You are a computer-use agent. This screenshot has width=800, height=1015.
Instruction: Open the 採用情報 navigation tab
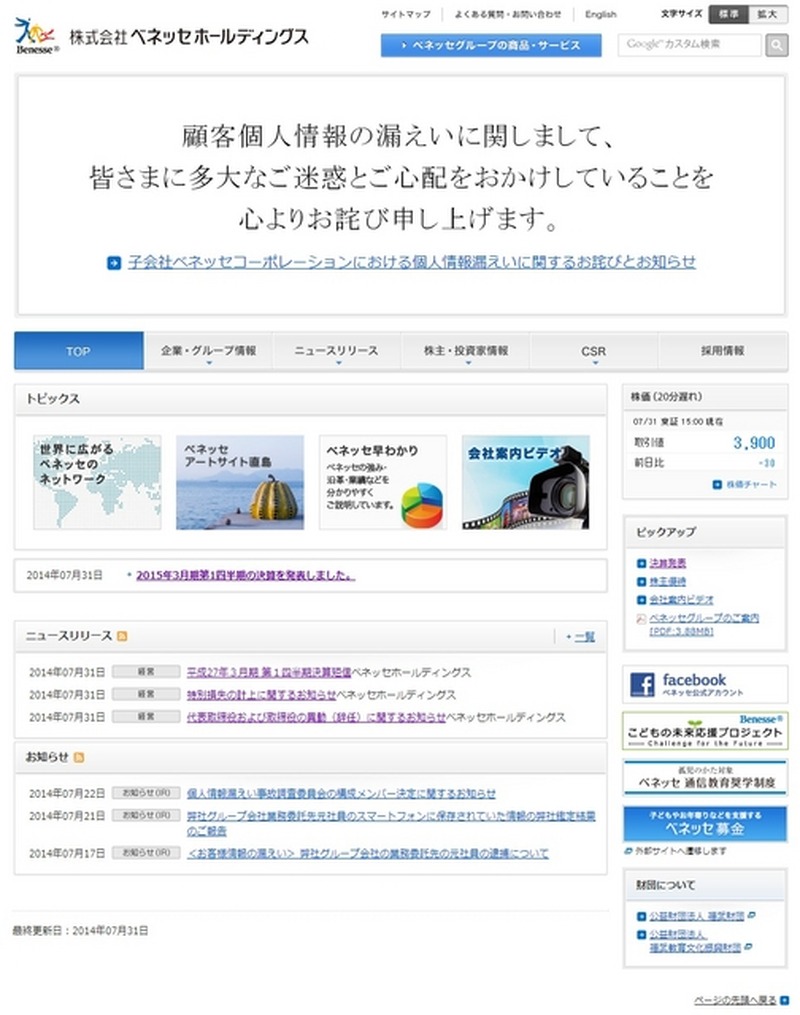(722, 352)
